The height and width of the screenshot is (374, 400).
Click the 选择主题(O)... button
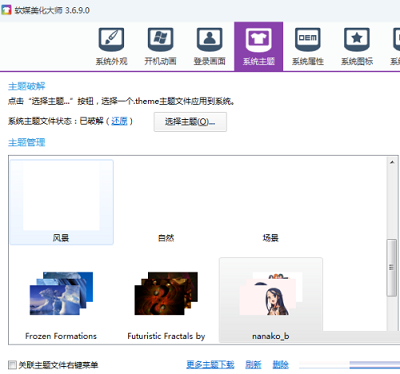[x=190, y=122]
